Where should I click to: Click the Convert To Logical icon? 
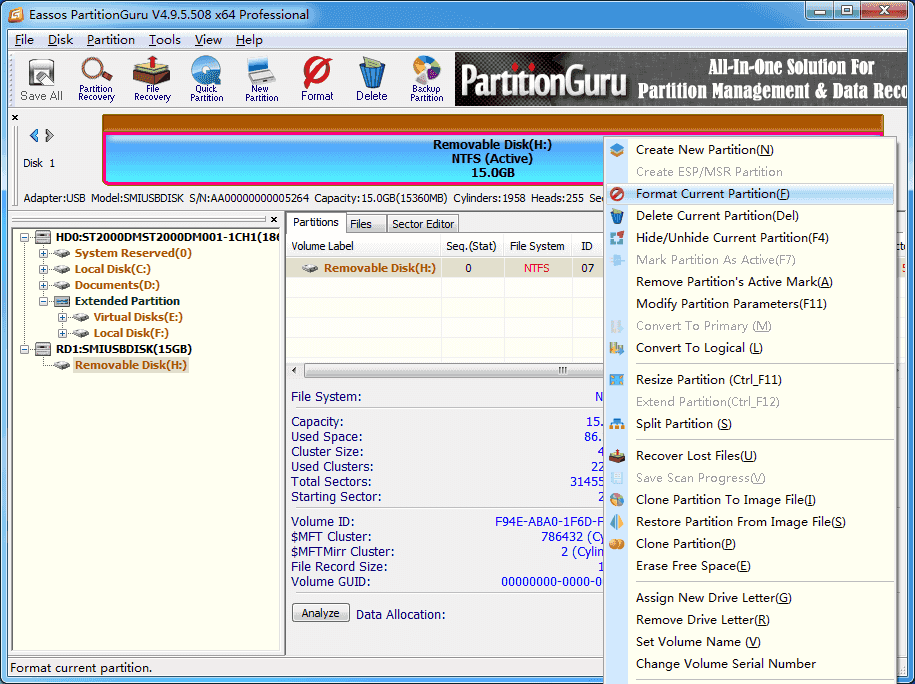pos(617,348)
